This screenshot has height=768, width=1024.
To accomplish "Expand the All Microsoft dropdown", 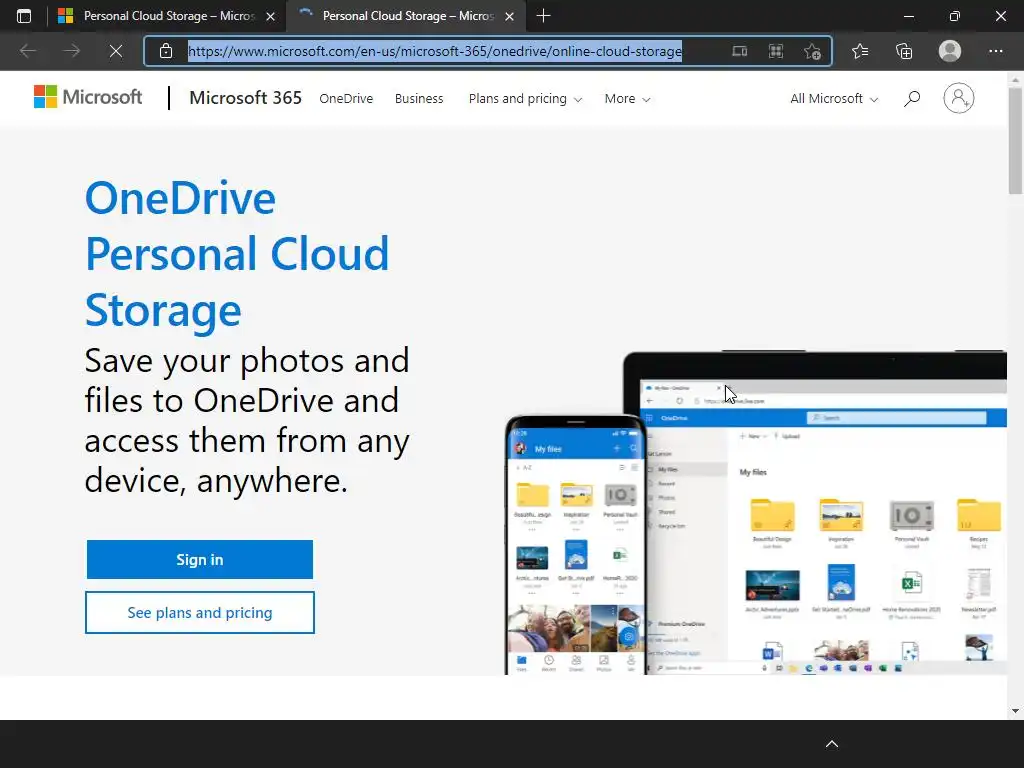I will click(834, 99).
